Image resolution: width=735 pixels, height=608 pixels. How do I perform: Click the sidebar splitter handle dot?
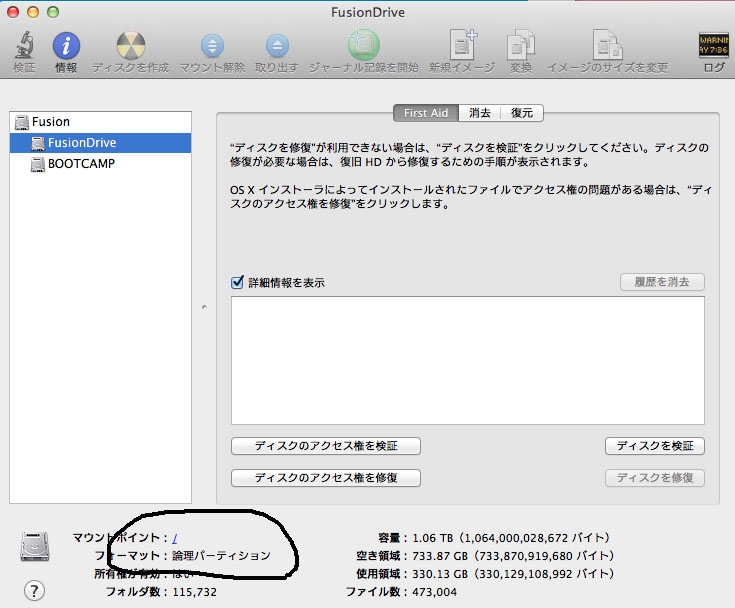click(204, 307)
